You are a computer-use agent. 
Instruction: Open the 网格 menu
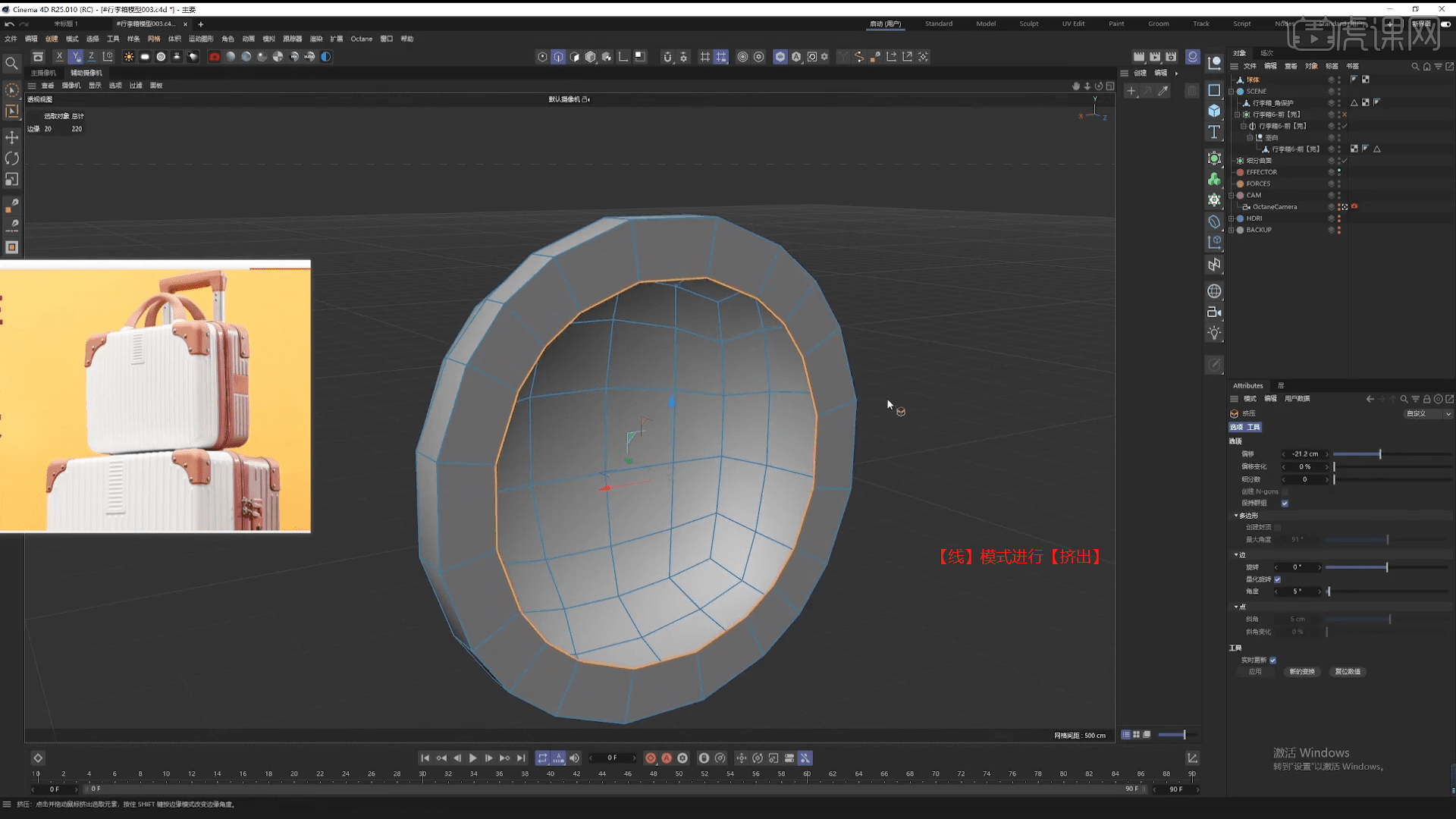pos(154,39)
